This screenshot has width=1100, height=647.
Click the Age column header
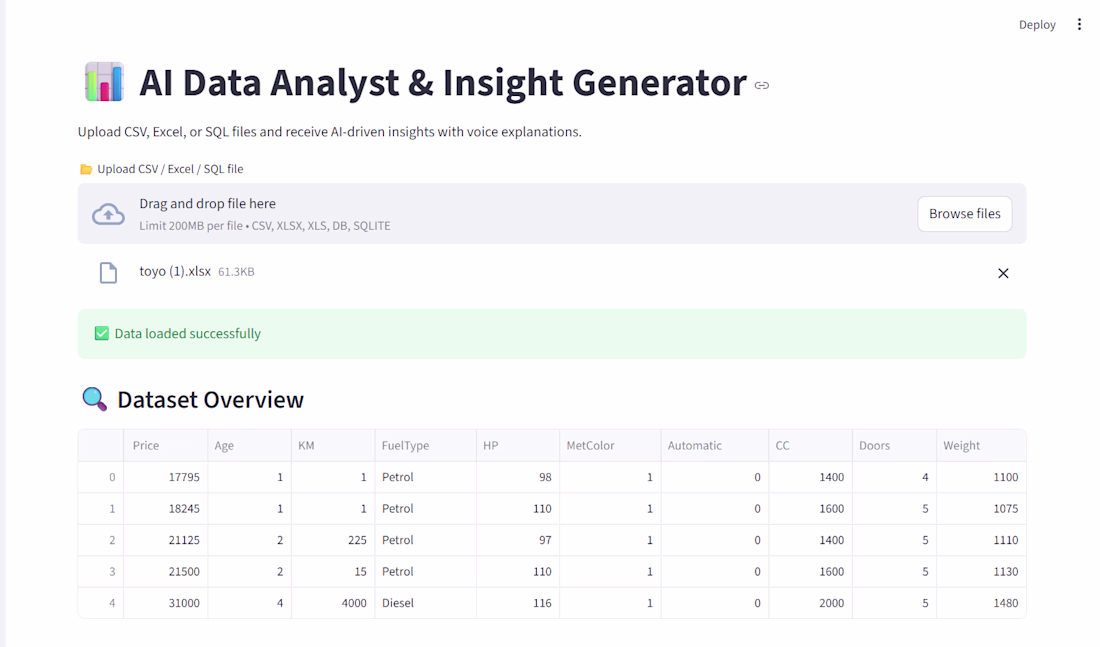point(248,446)
